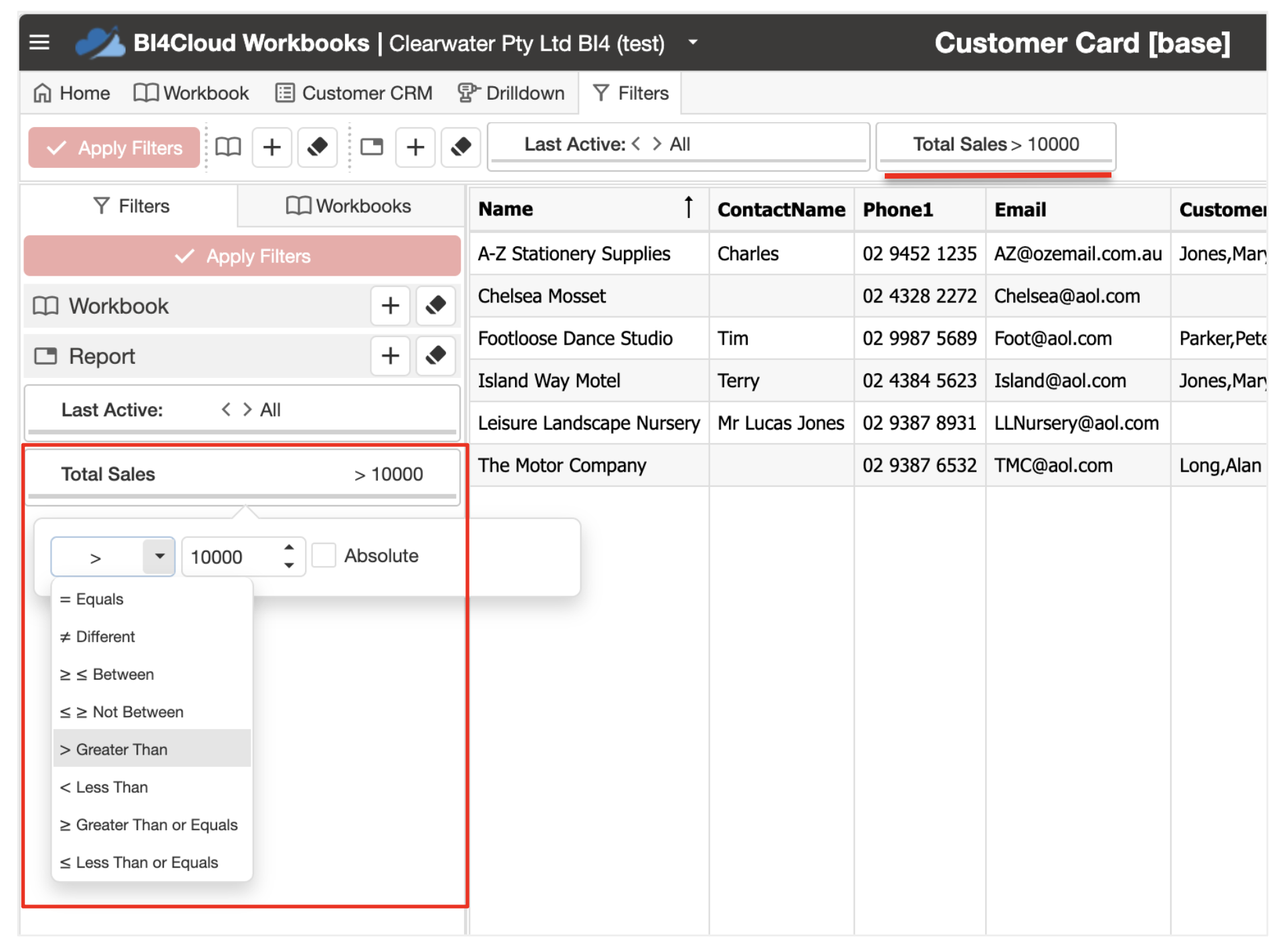Select the Filters tab in top menu
This screenshot has width=1288, height=950.
(x=631, y=93)
